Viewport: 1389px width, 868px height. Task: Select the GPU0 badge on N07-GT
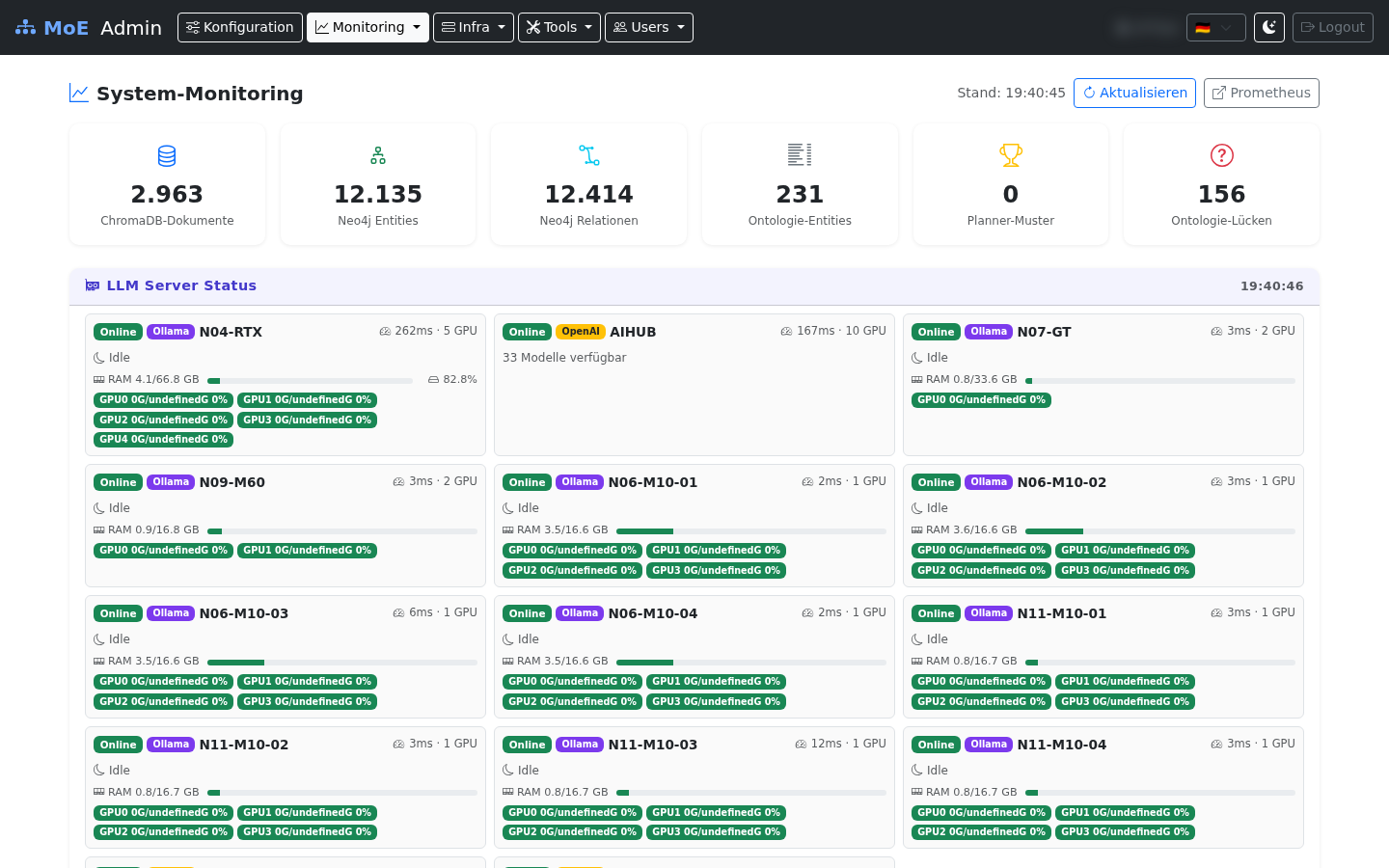click(982, 400)
